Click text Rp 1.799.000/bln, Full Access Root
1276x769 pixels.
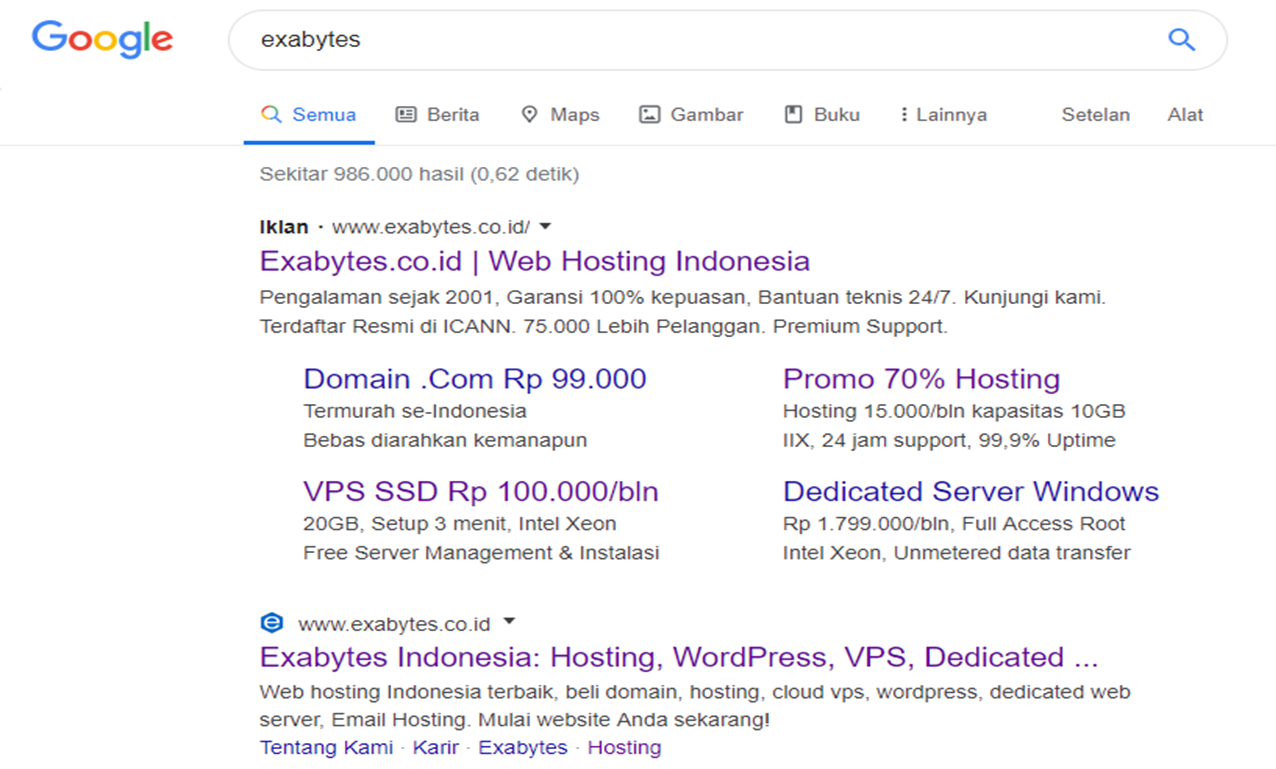click(954, 524)
